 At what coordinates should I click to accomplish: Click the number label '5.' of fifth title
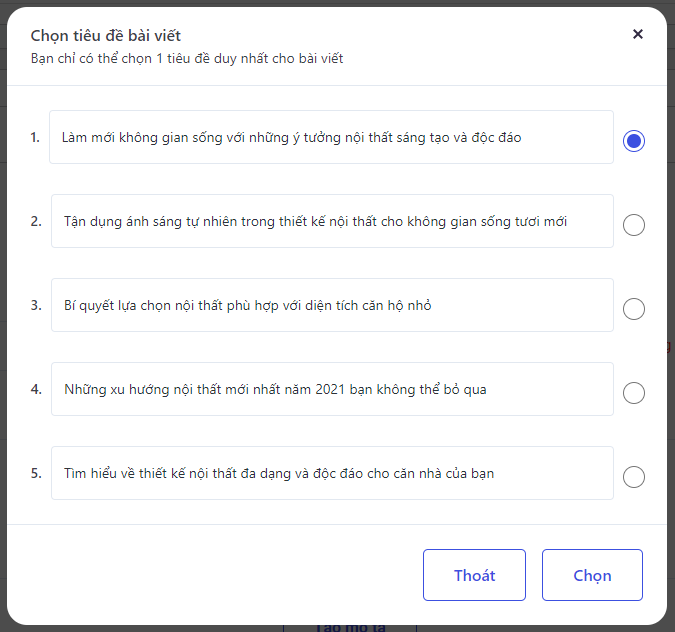(x=36, y=473)
